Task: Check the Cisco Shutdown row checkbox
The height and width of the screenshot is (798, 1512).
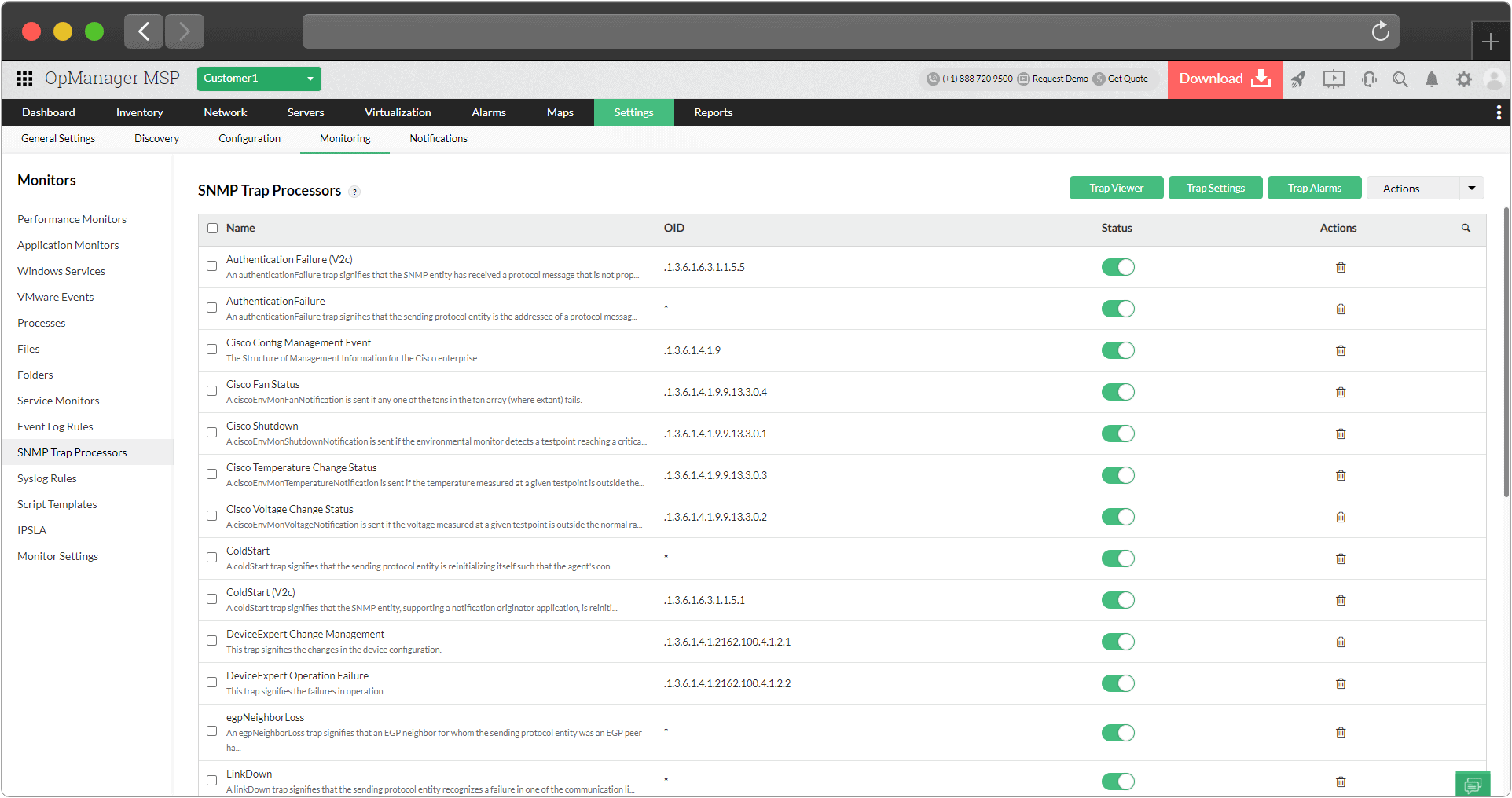Action: [212, 433]
